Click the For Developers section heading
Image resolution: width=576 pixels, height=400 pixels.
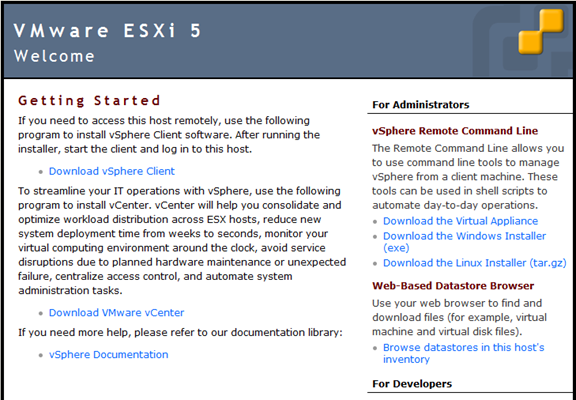click(x=412, y=384)
